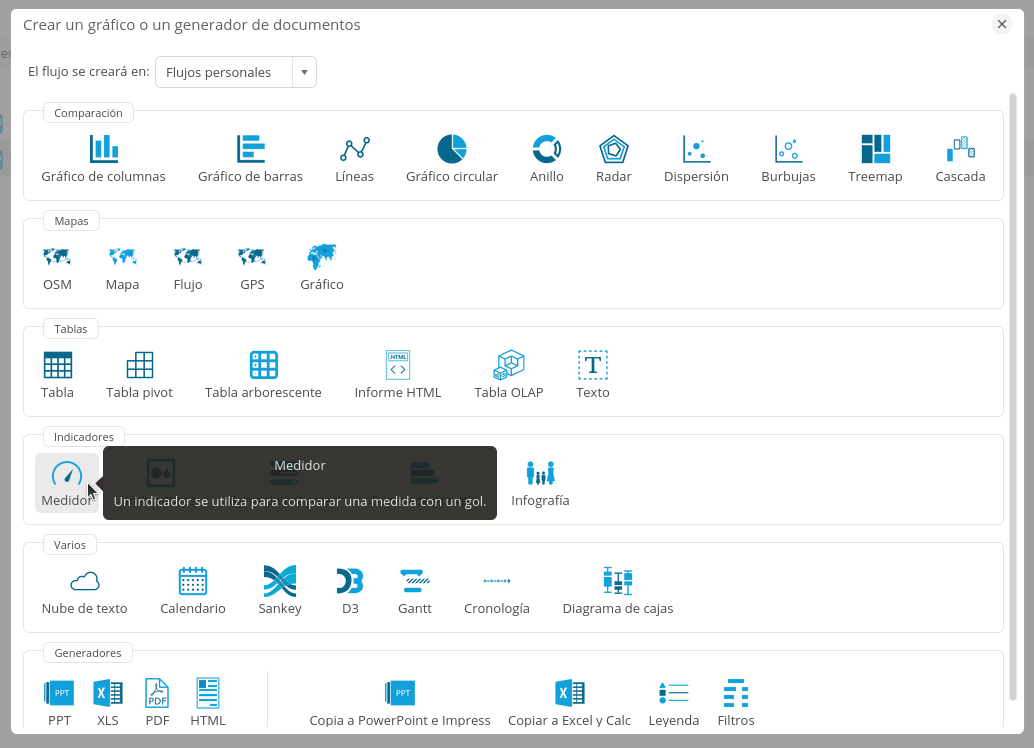
Task: Click the Medidor gauge indicator
Action: (66, 483)
